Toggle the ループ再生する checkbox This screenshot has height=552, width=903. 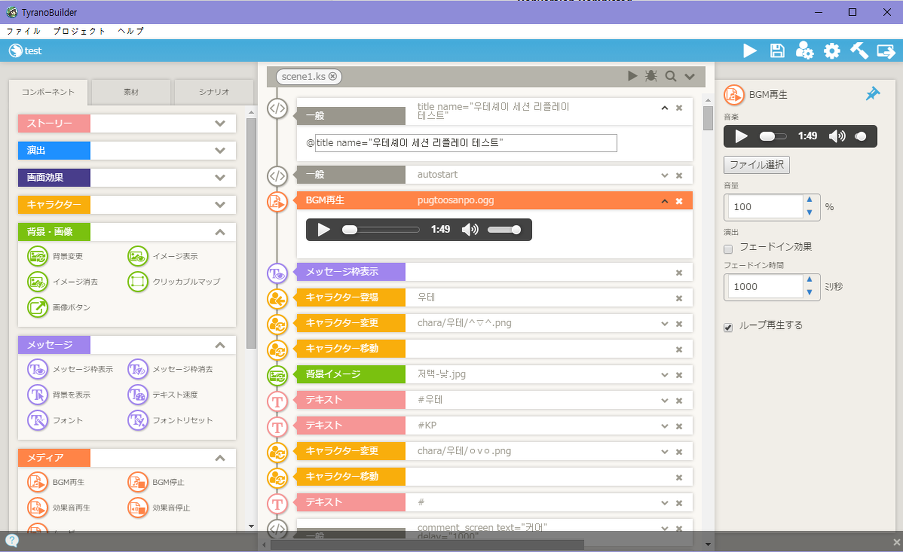pos(729,327)
